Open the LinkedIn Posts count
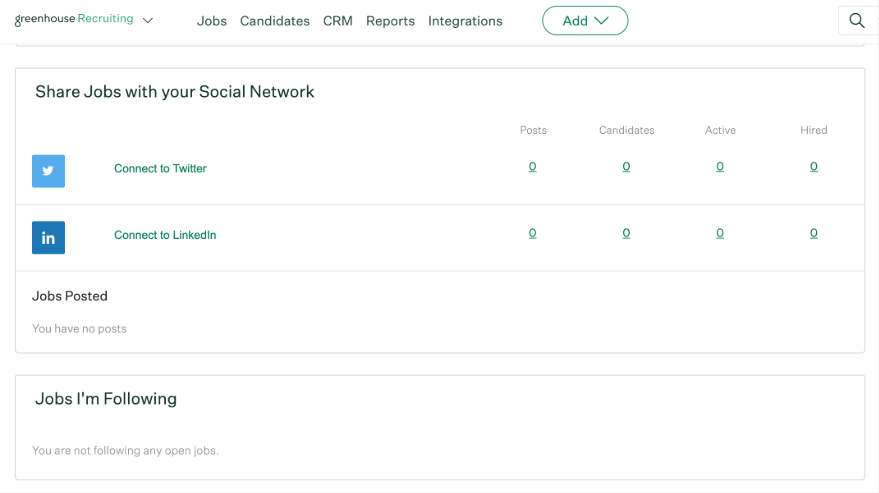This screenshot has width=879, height=493. tap(532, 233)
